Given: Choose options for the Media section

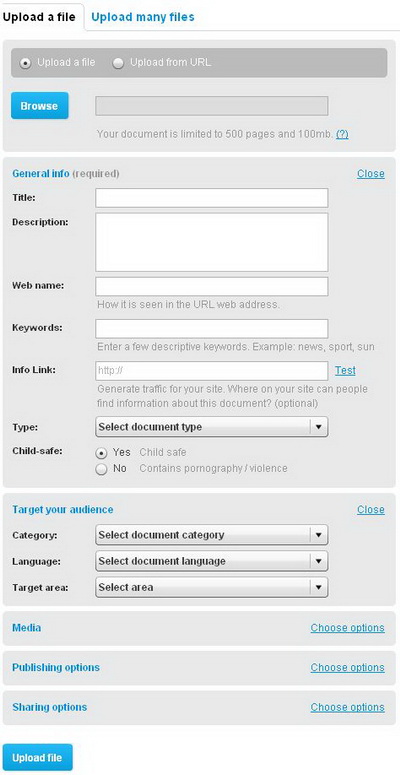Looking at the screenshot, I should [348, 628].
